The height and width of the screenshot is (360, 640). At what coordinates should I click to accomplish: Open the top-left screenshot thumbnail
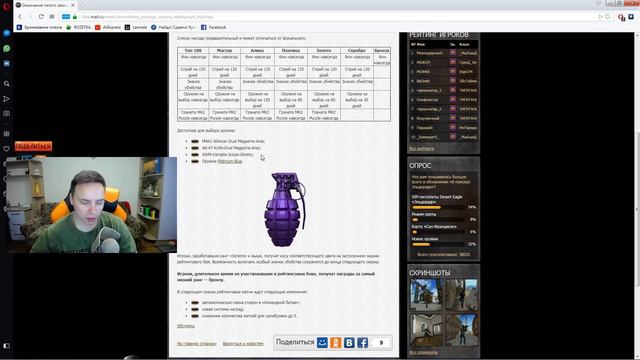click(x=426, y=295)
